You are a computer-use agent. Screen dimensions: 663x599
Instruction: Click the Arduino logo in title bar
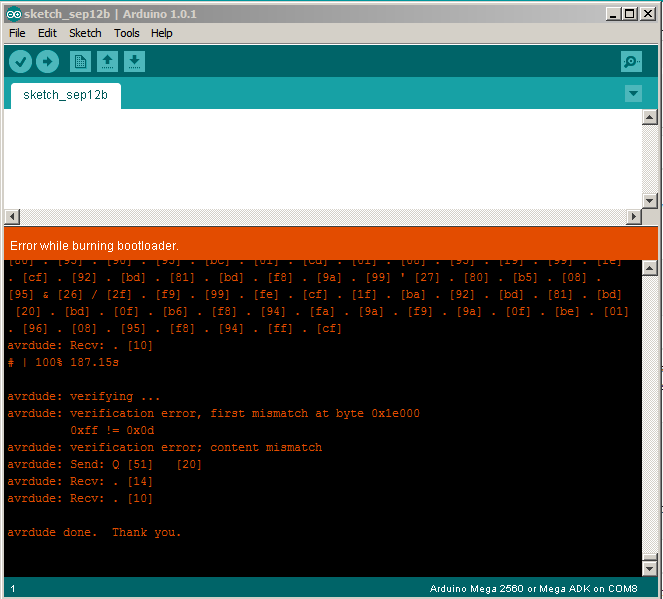[x=14, y=14]
